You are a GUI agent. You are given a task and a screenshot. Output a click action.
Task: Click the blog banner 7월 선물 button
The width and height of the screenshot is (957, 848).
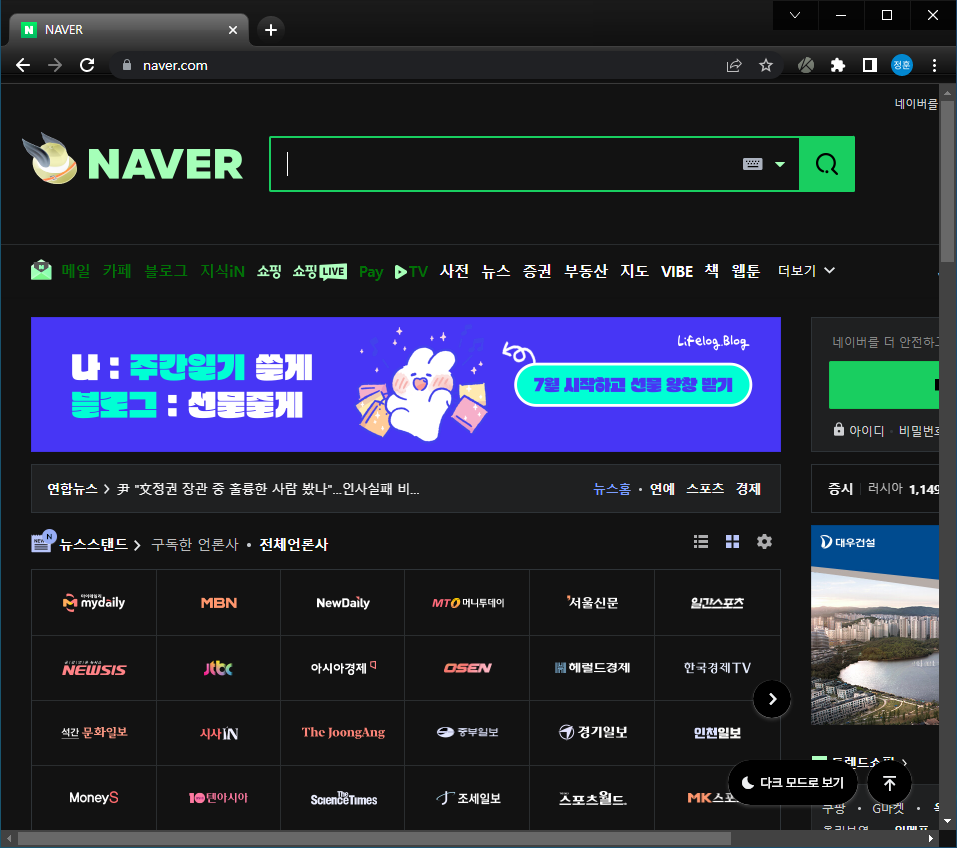click(x=633, y=385)
